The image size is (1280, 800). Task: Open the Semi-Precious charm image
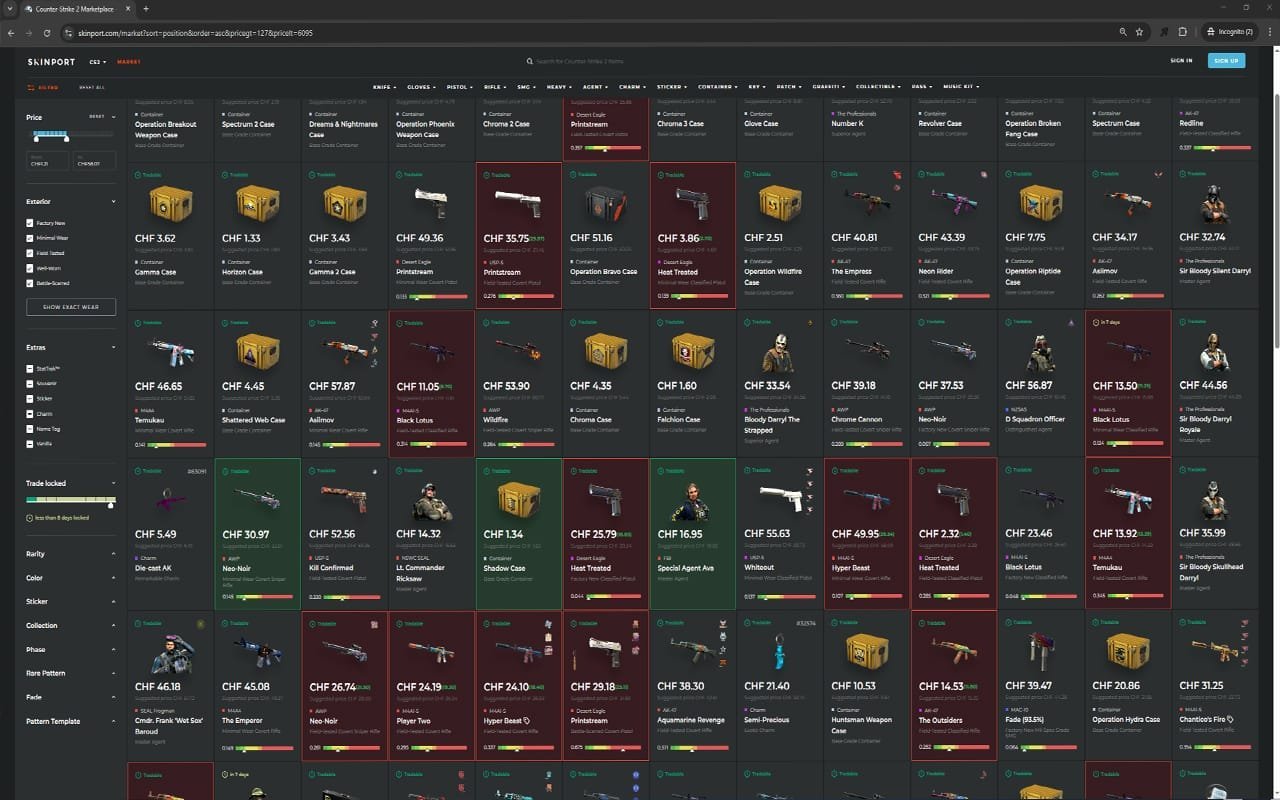pyautogui.click(x=780, y=650)
